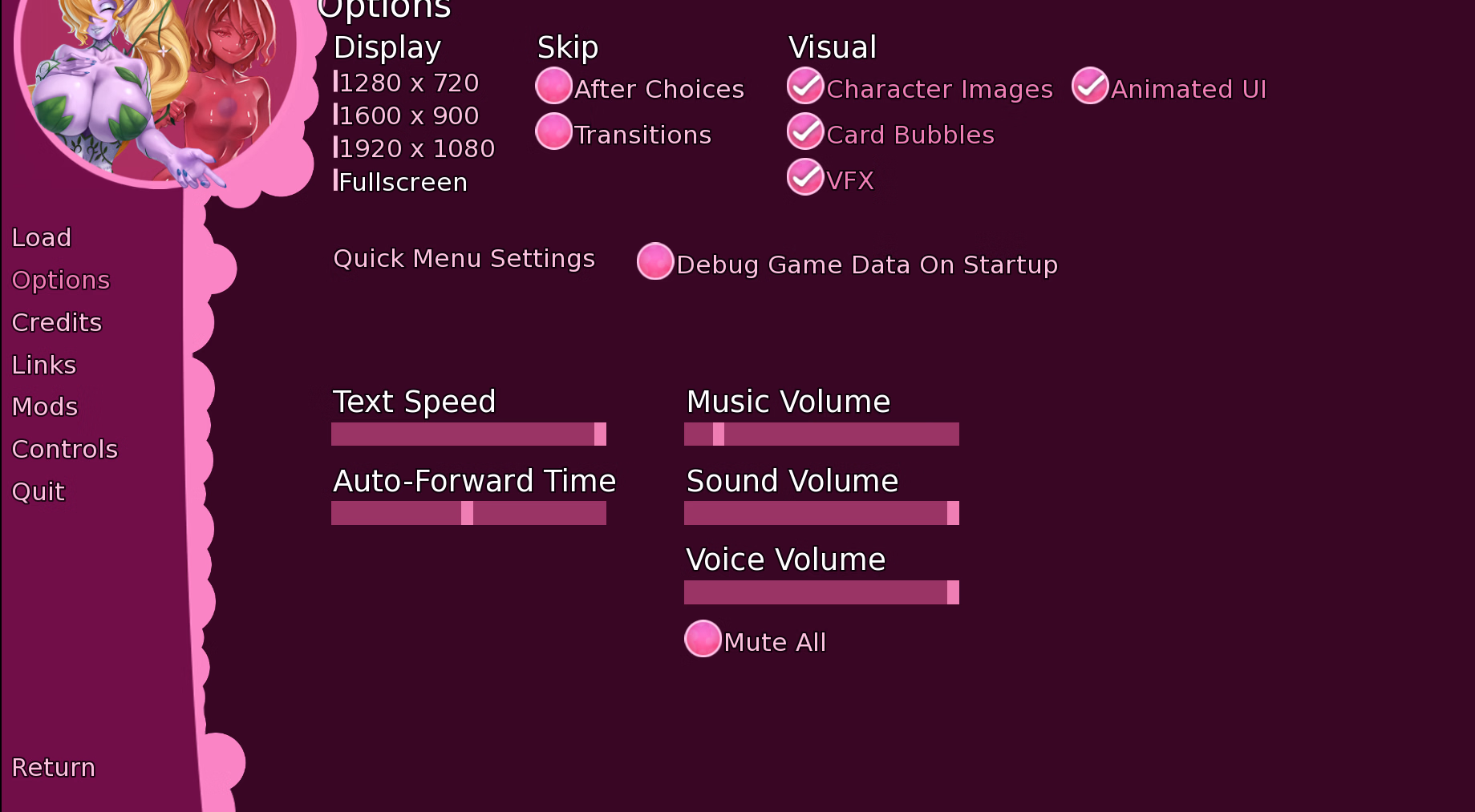Viewport: 1475px width, 812px height.
Task: Open the Load menu
Action: click(x=42, y=238)
